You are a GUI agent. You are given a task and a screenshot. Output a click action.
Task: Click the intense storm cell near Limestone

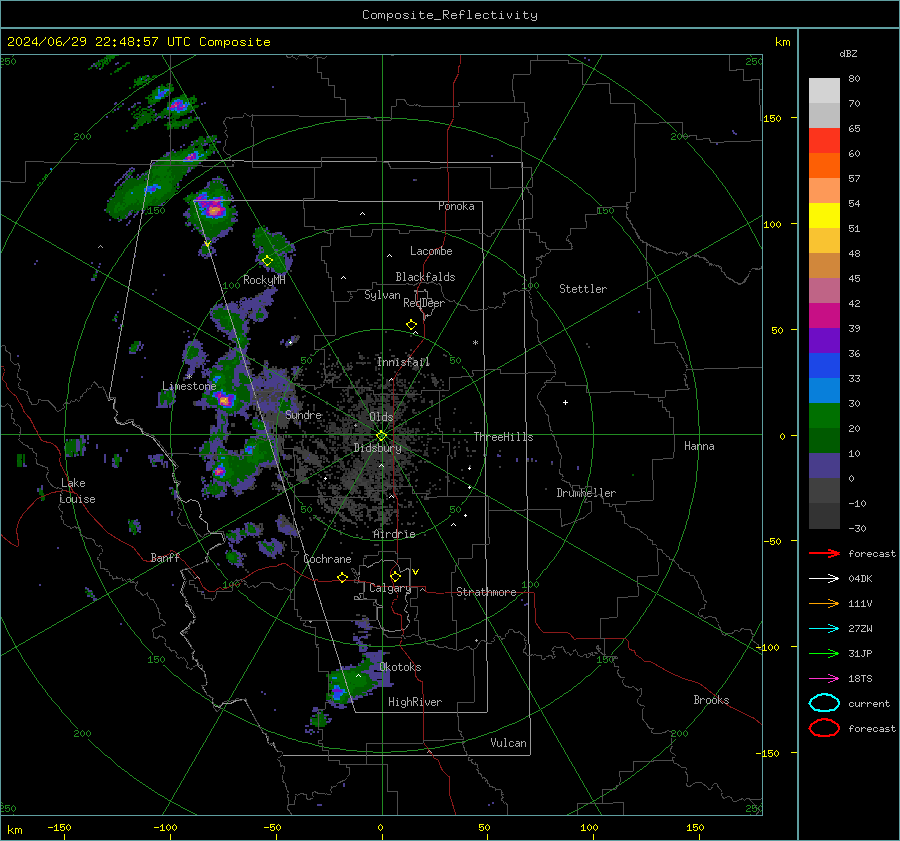[x=224, y=400]
